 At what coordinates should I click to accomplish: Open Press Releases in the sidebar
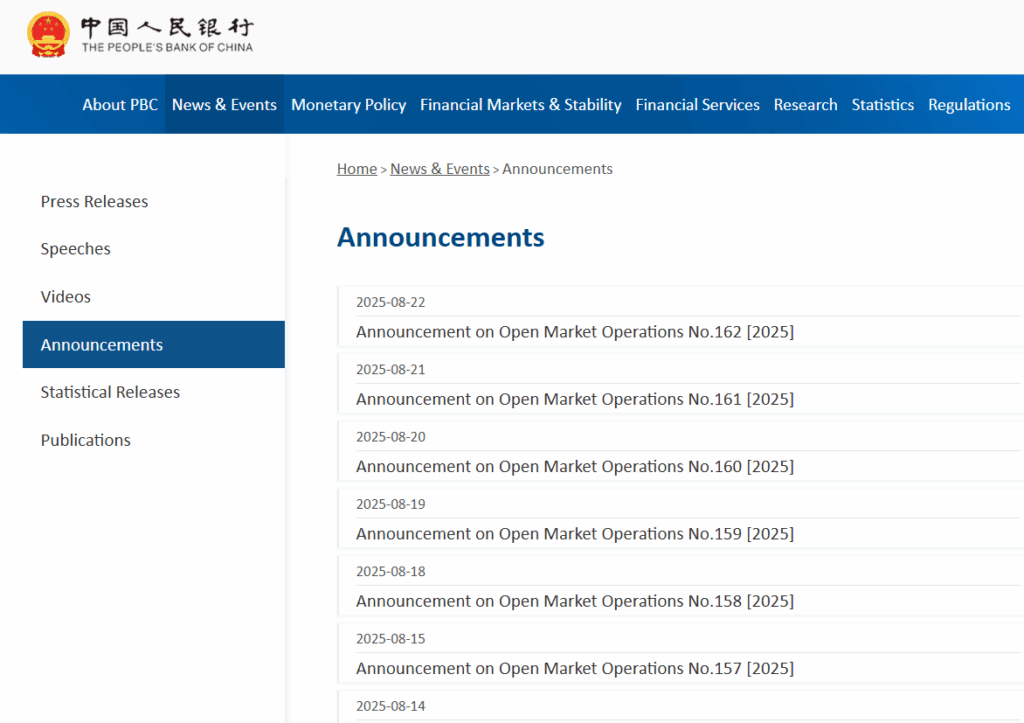94,201
